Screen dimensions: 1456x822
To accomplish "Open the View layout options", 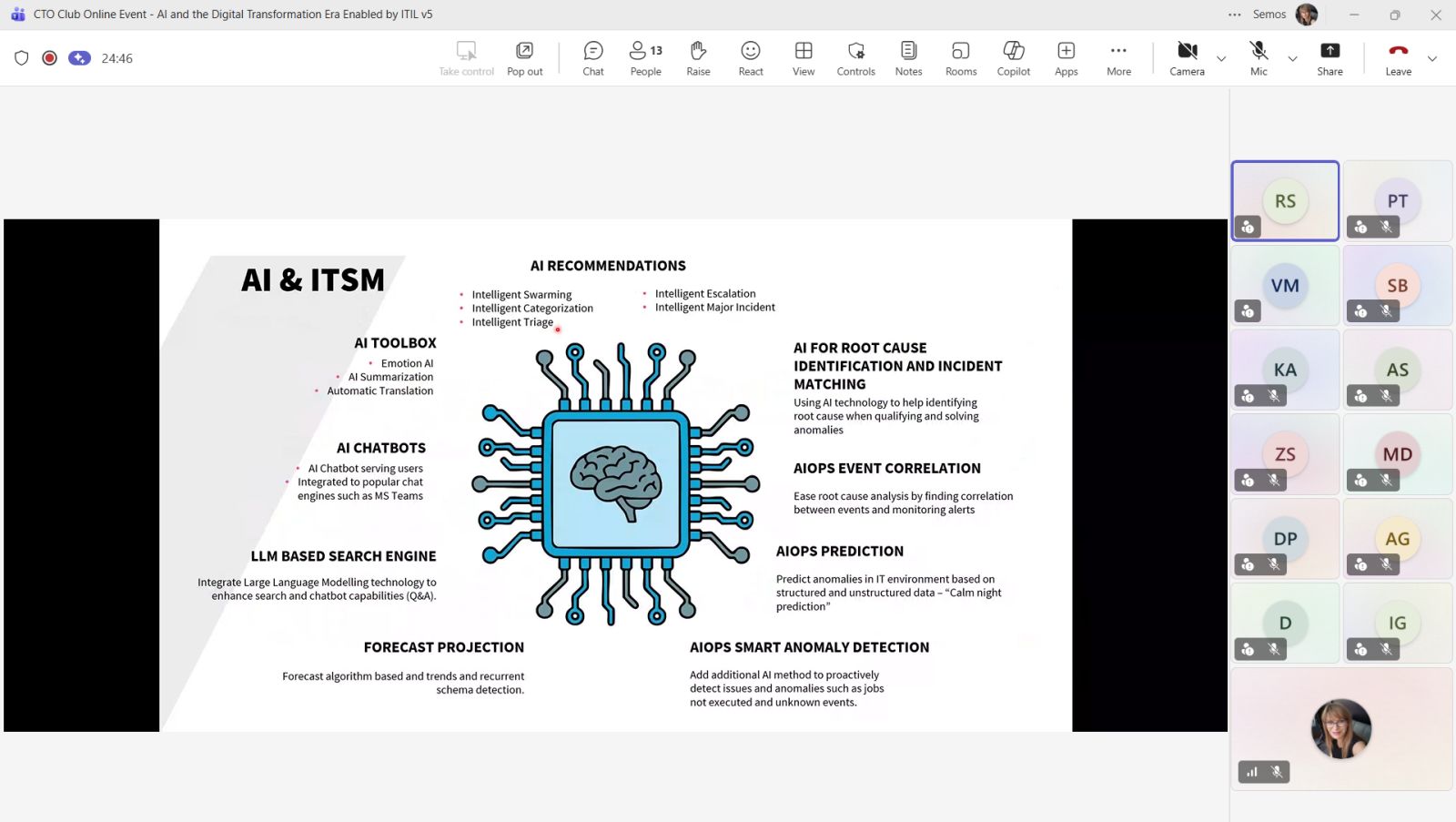I will click(x=804, y=58).
